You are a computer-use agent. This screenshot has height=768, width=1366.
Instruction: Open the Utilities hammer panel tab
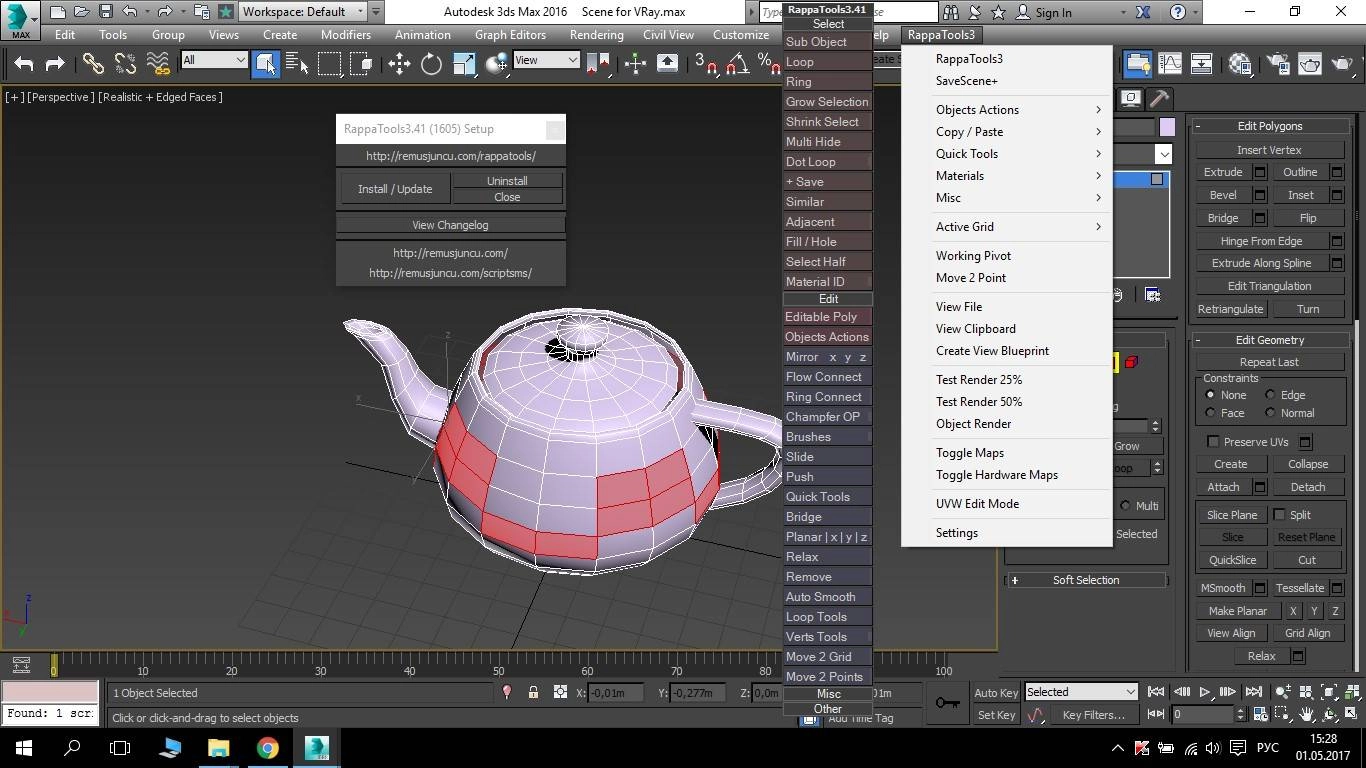coord(1159,98)
